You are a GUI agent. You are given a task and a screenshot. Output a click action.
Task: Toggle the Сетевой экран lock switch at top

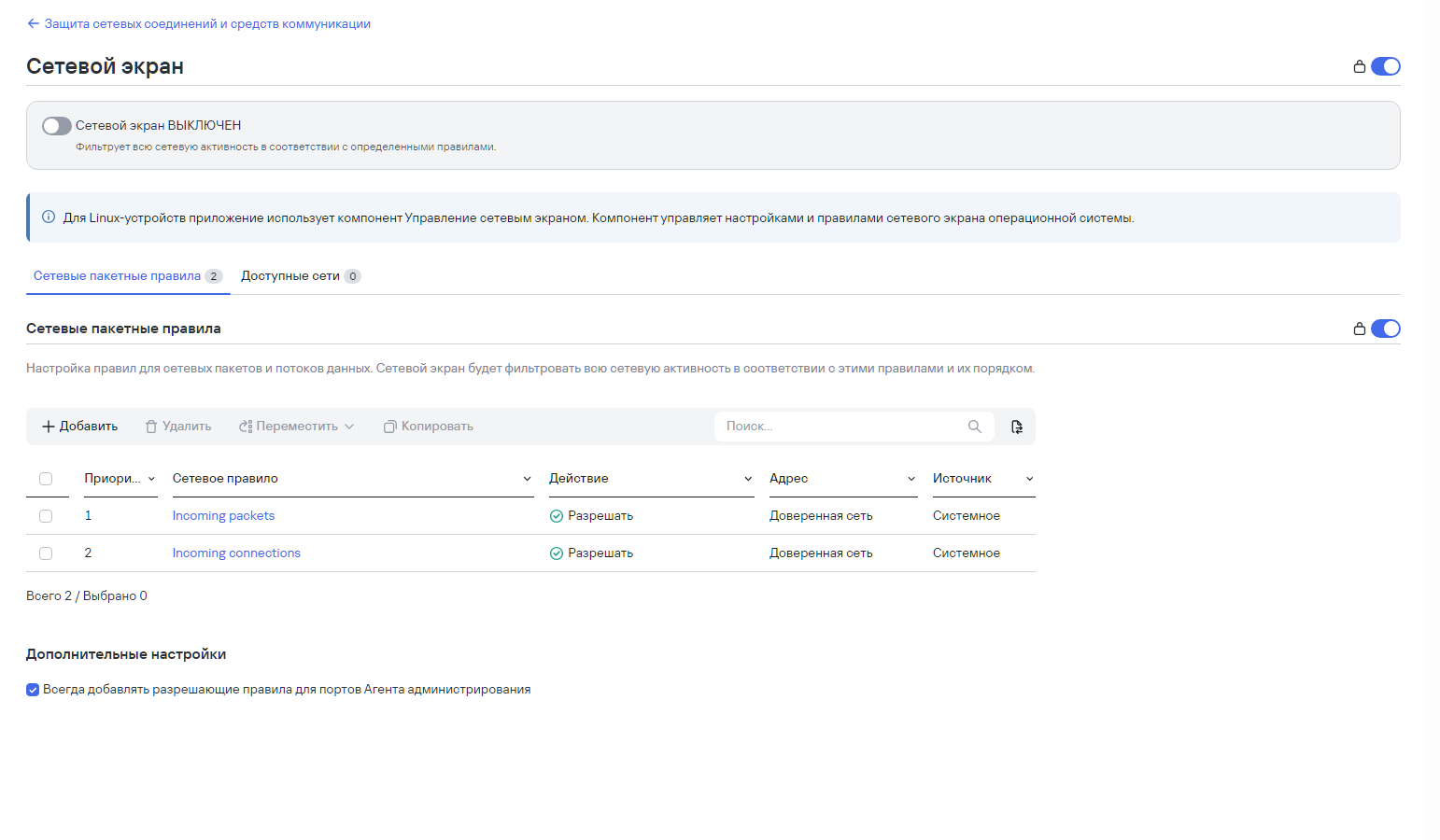click(x=1386, y=66)
